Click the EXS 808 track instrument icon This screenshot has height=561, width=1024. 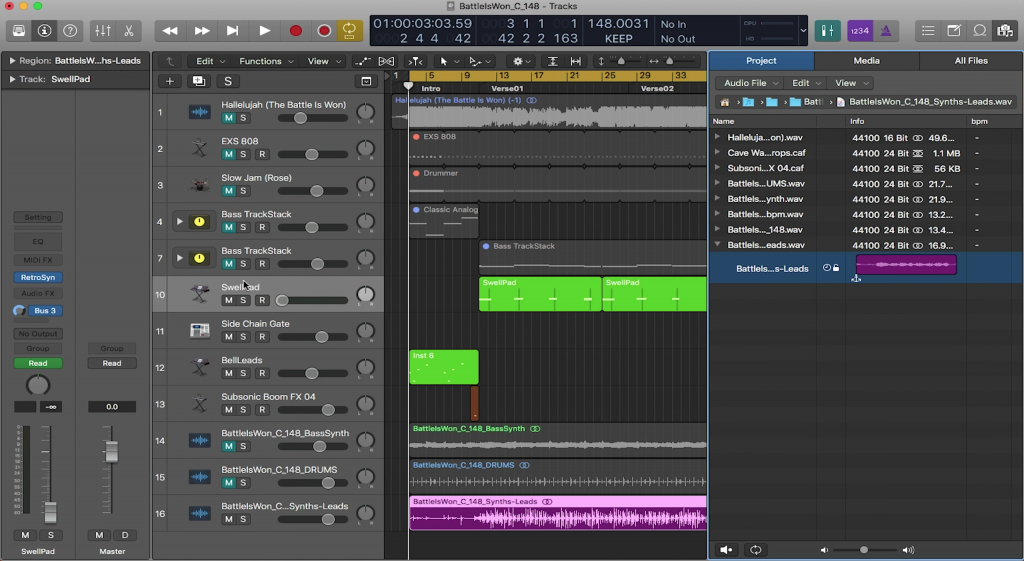coord(199,149)
